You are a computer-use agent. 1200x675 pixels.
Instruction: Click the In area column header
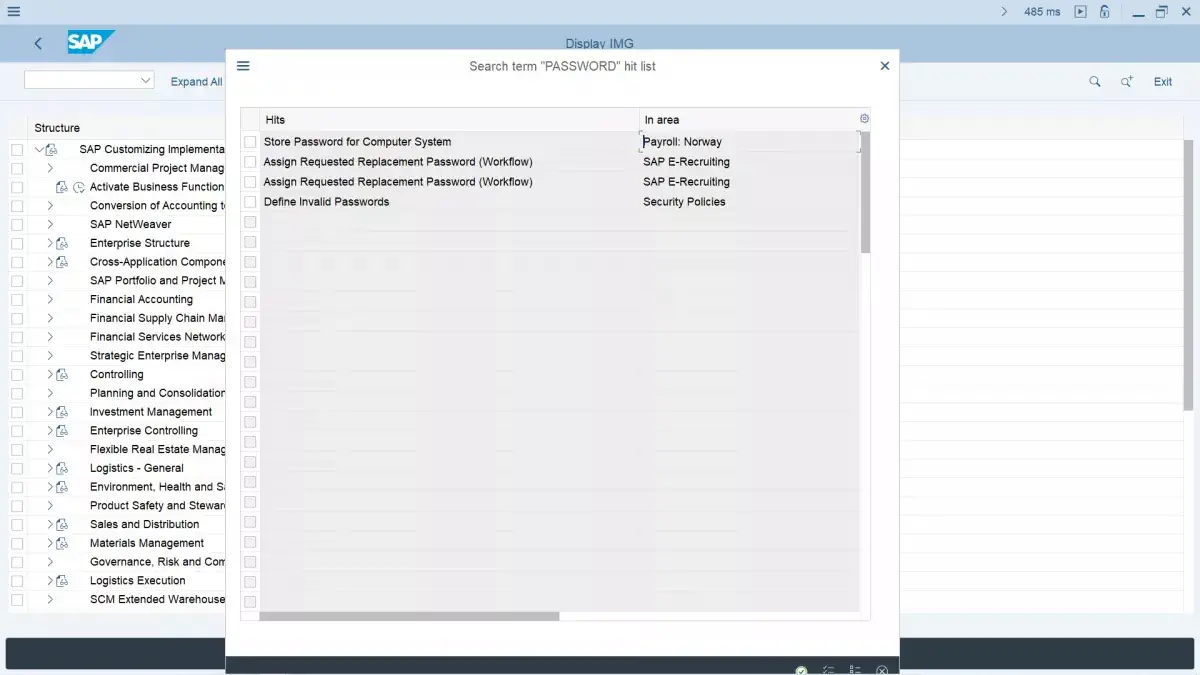tap(749, 120)
